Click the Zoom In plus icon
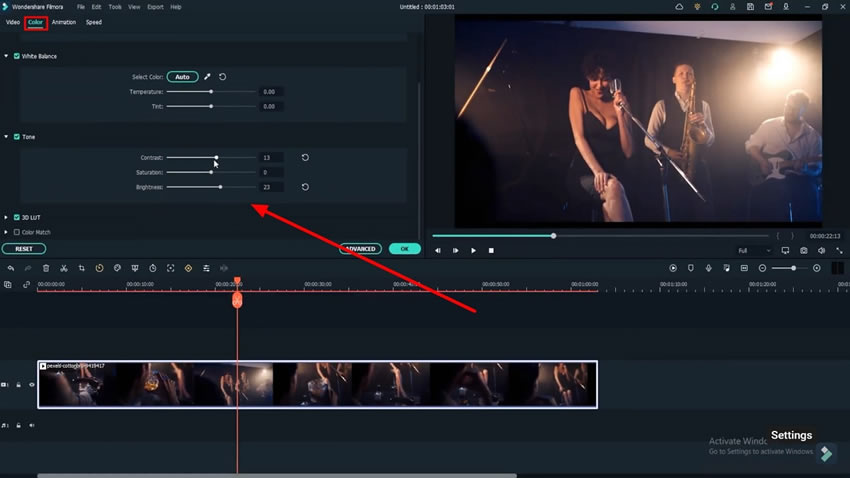This screenshot has width=850, height=478. point(816,268)
